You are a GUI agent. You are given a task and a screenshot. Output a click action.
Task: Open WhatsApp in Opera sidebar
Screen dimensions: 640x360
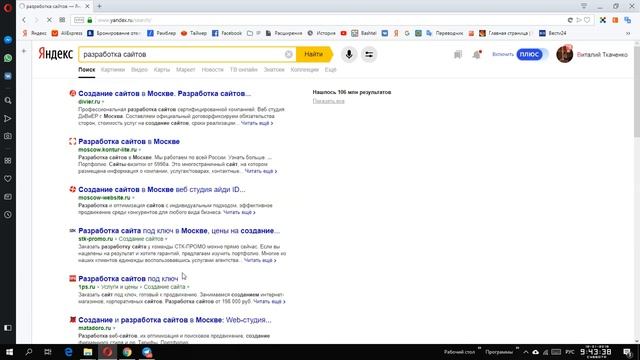click(8, 58)
